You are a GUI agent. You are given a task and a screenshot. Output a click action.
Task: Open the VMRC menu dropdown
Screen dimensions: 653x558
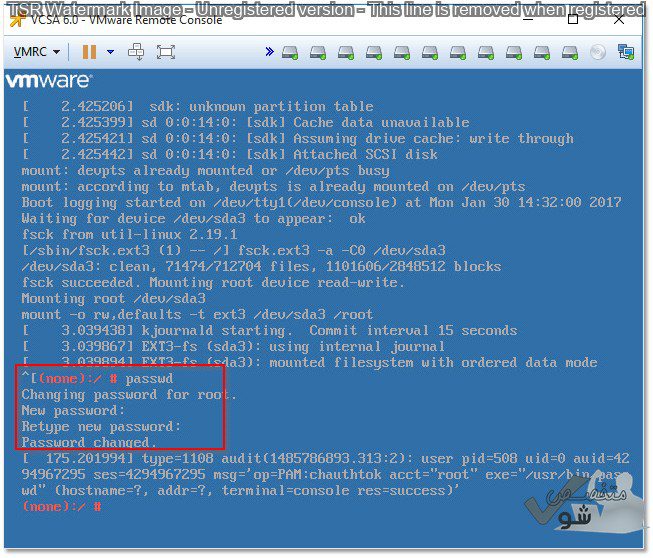(37, 52)
